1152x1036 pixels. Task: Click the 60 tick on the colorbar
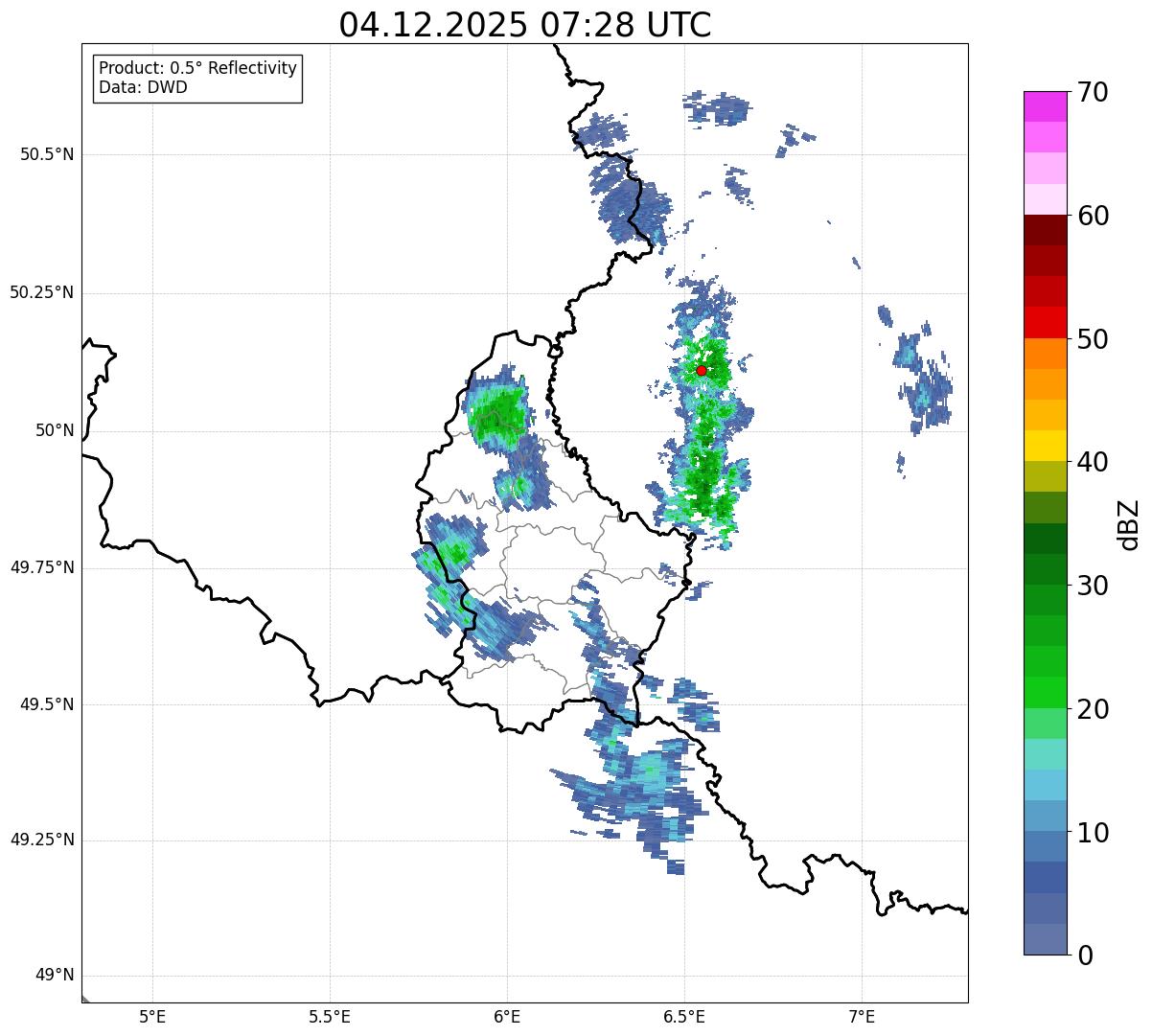click(1093, 216)
